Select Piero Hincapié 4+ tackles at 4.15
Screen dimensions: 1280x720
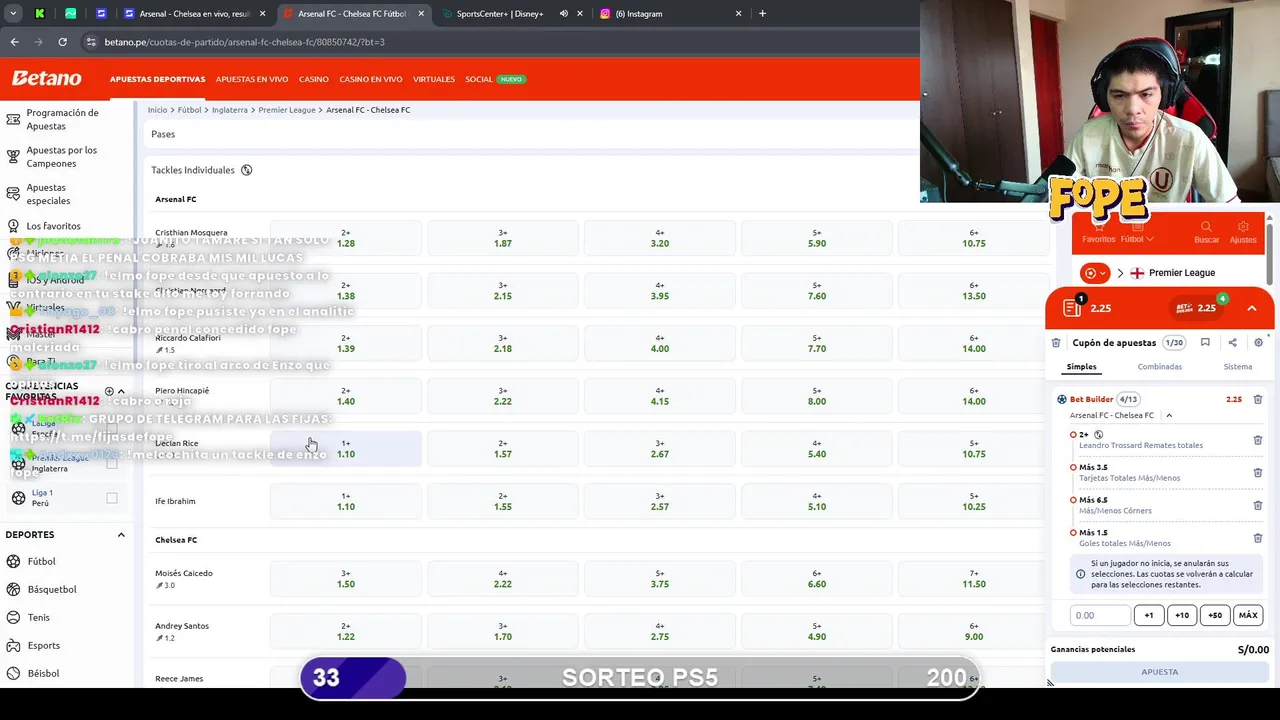660,396
